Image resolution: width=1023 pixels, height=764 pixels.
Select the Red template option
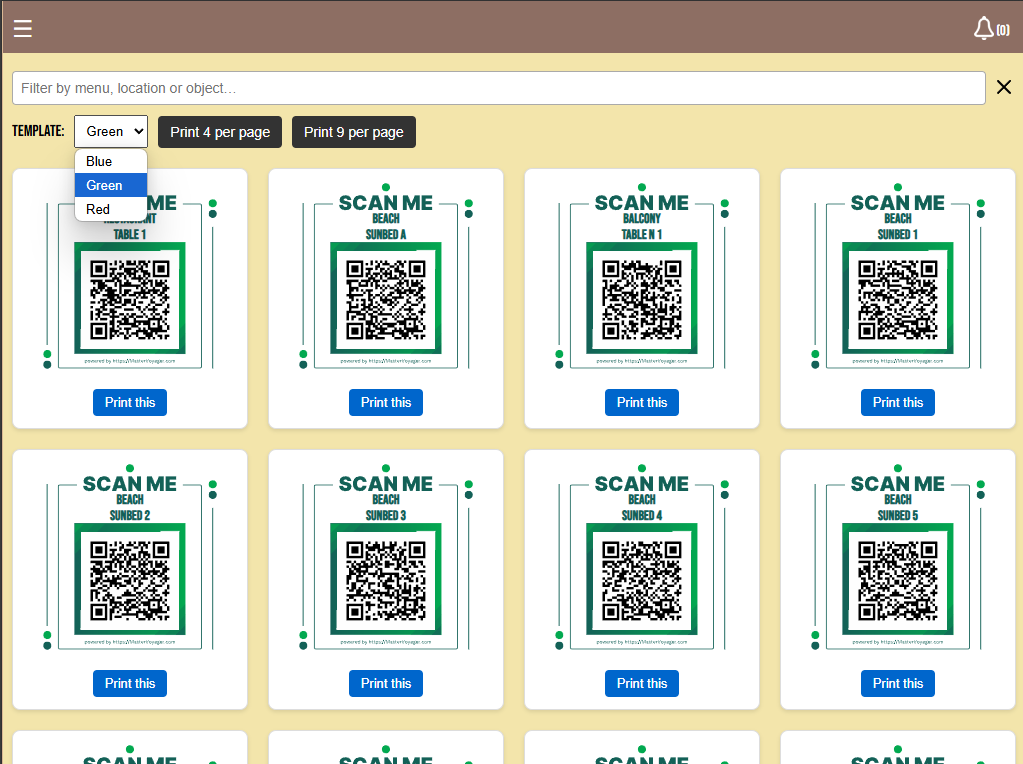pyautogui.click(x=111, y=209)
